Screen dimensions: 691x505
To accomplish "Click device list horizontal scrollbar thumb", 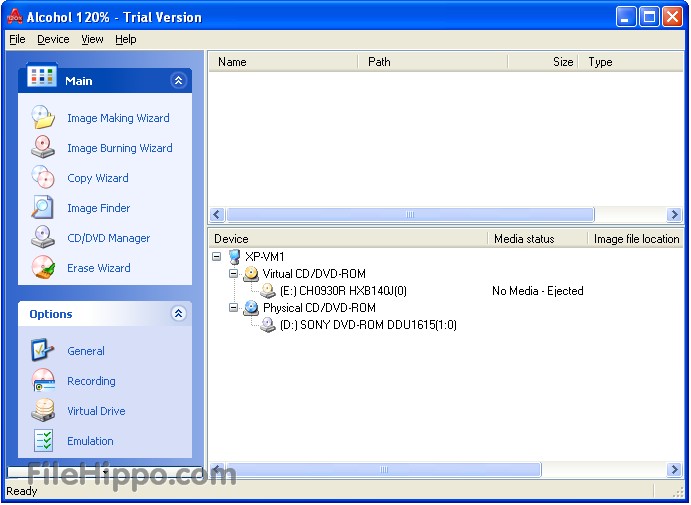I will [x=383, y=469].
